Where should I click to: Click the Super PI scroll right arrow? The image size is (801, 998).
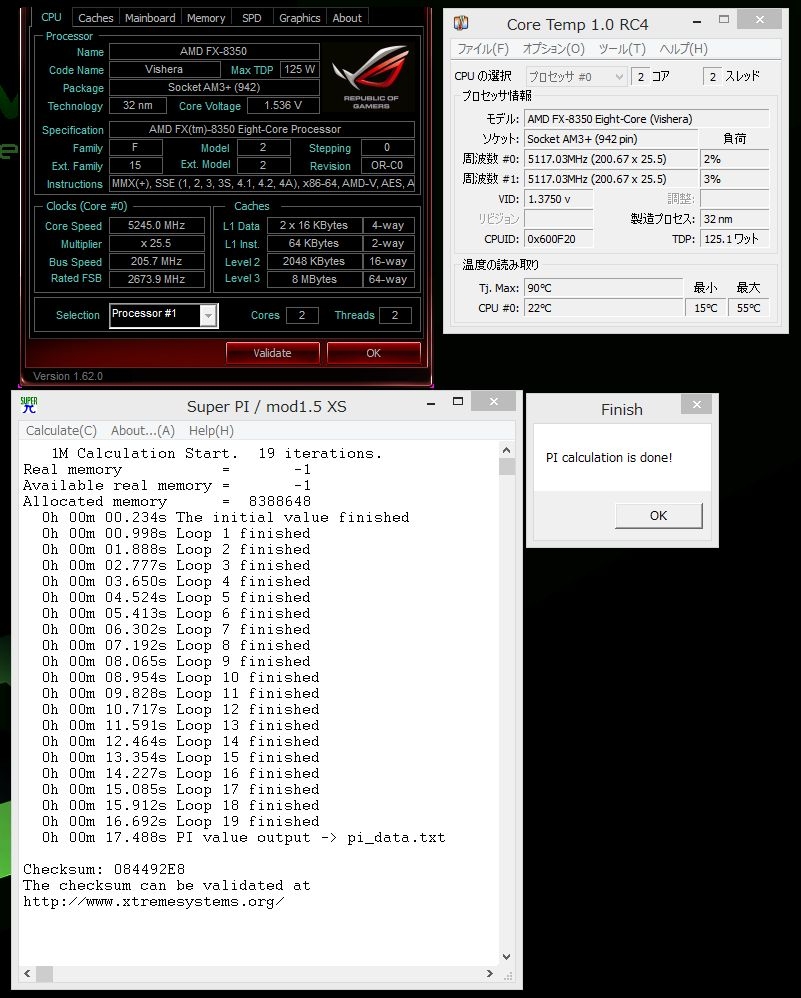[490, 974]
